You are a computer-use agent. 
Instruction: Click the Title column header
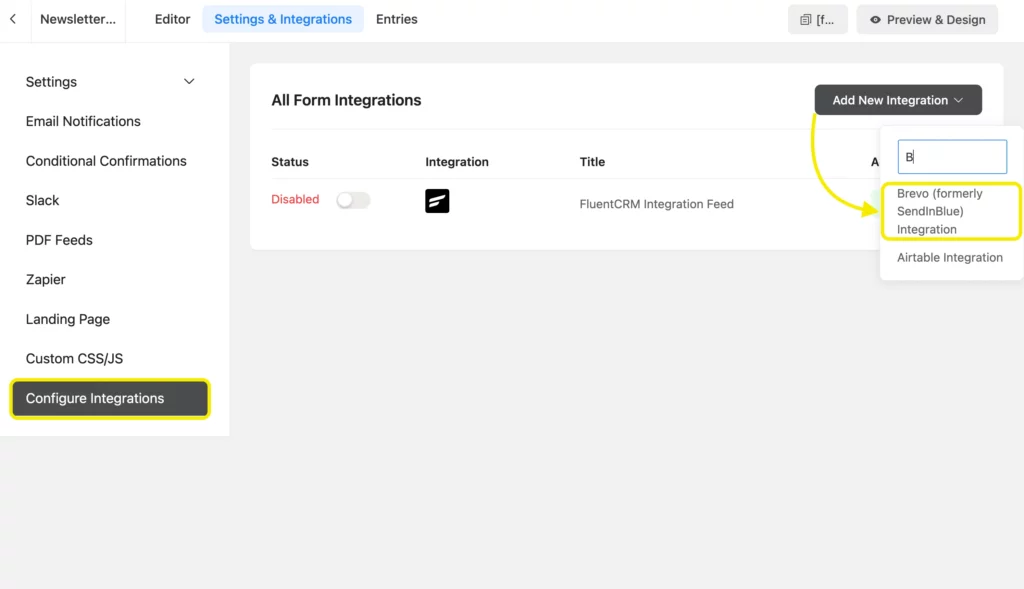pyautogui.click(x=592, y=162)
